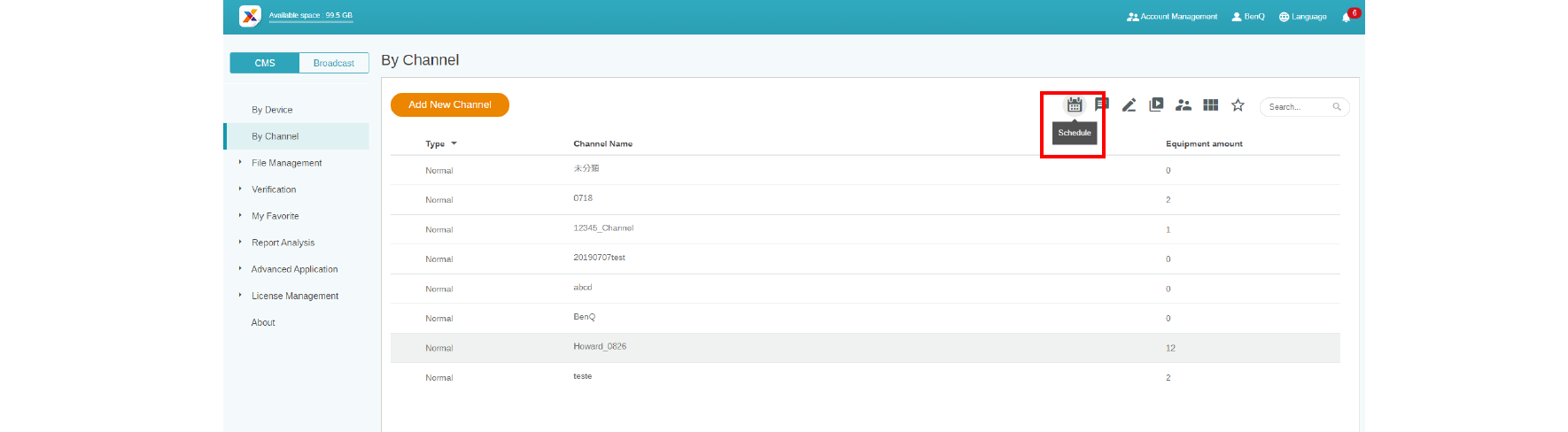The height and width of the screenshot is (432, 1568).
Task: Click the message bubble icon in toolbar
Action: [1101, 104]
